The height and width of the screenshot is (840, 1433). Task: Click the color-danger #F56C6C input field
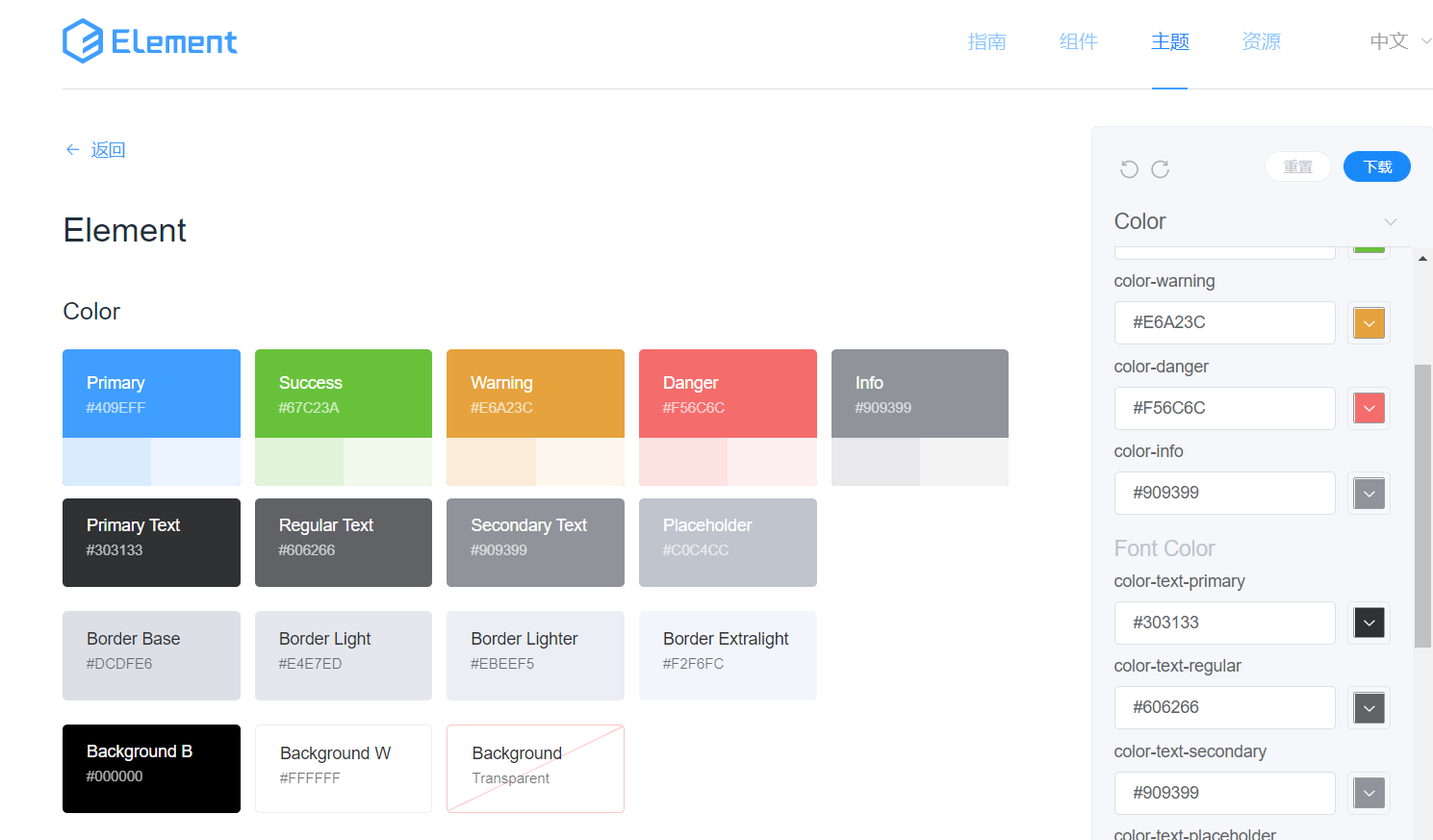pyautogui.click(x=1224, y=408)
